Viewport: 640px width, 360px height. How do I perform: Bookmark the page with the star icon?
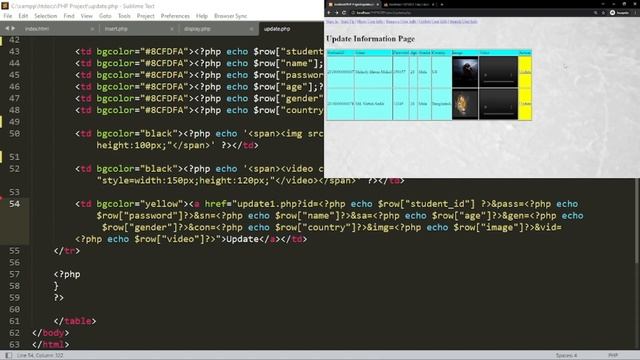click(603, 13)
